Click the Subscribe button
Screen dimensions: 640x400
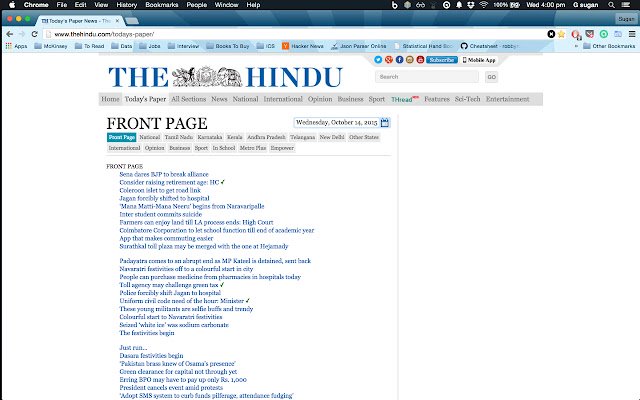[x=442, y=60]
